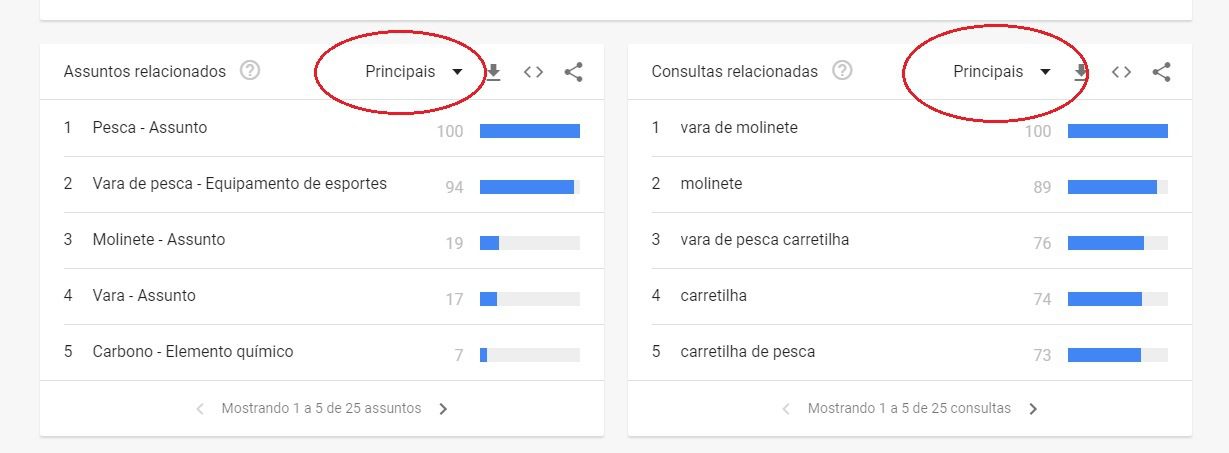This screenshot has width=1229, height=453.
Task: Open help for Assuntos relacionados
Action: [250, 71]
